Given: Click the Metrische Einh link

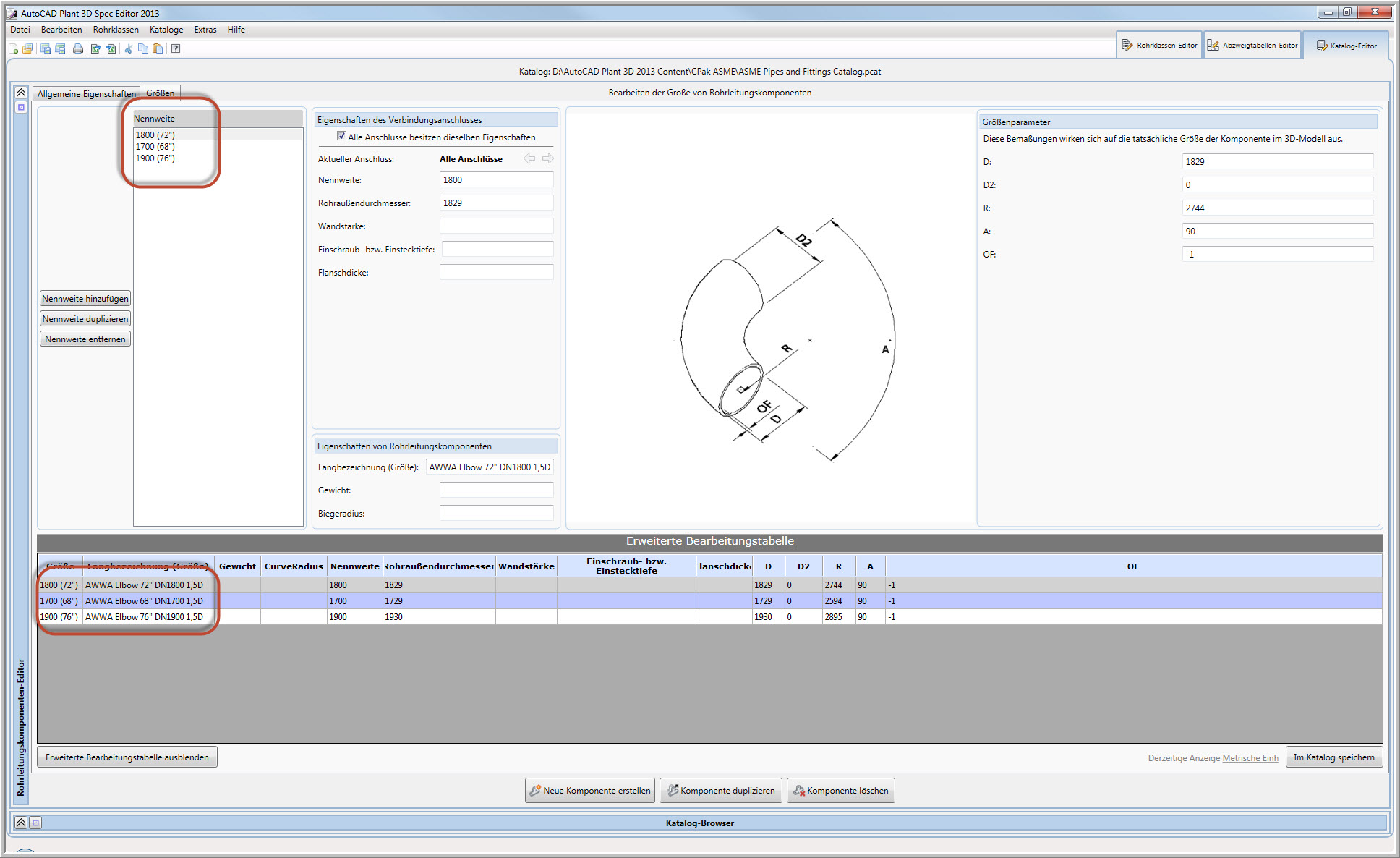Looking at the screenshot, I should 1250,758.
